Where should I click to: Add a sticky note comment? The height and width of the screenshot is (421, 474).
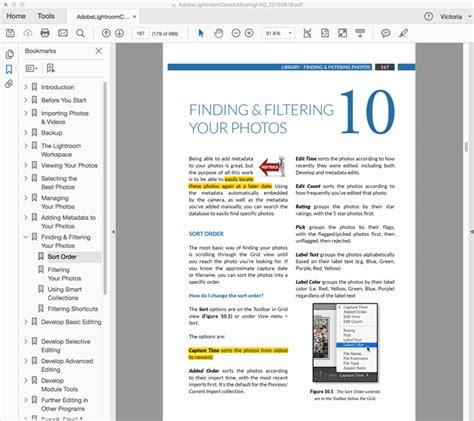tap(386, 33)
